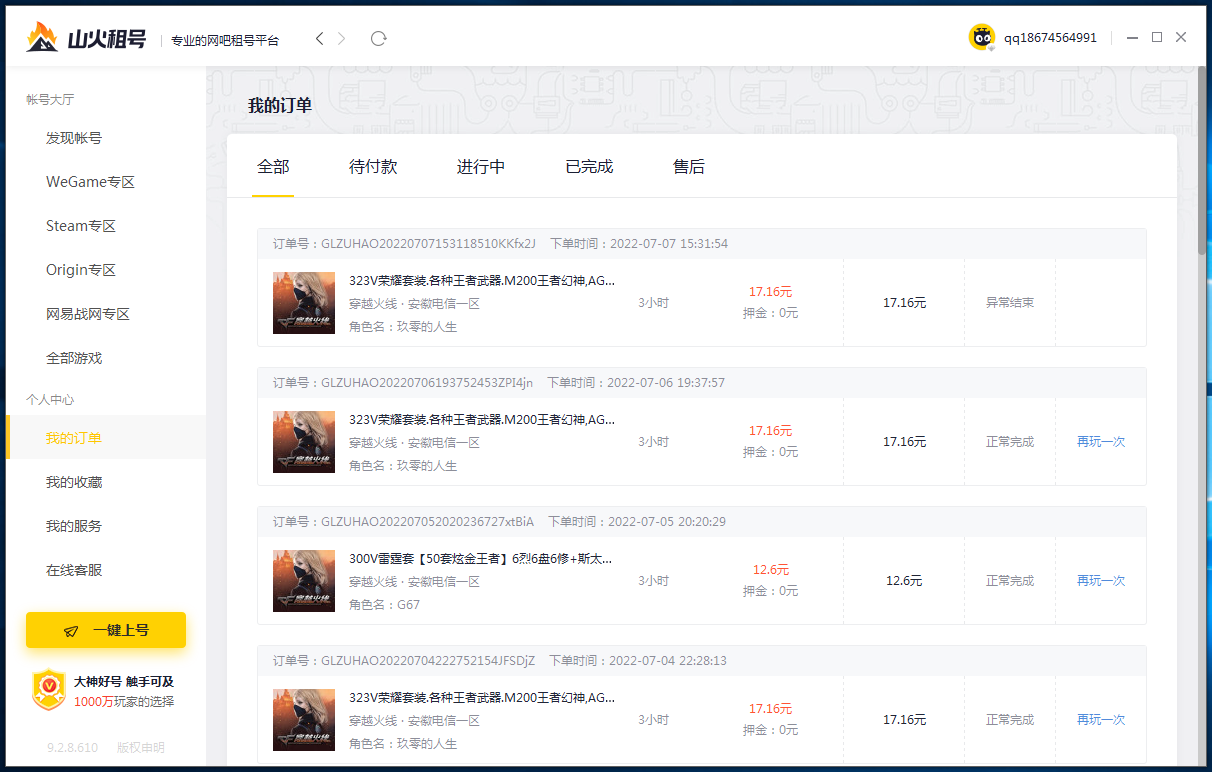
Task: Click the 大神好号 触手可及 promo banner
Action: 104,691
